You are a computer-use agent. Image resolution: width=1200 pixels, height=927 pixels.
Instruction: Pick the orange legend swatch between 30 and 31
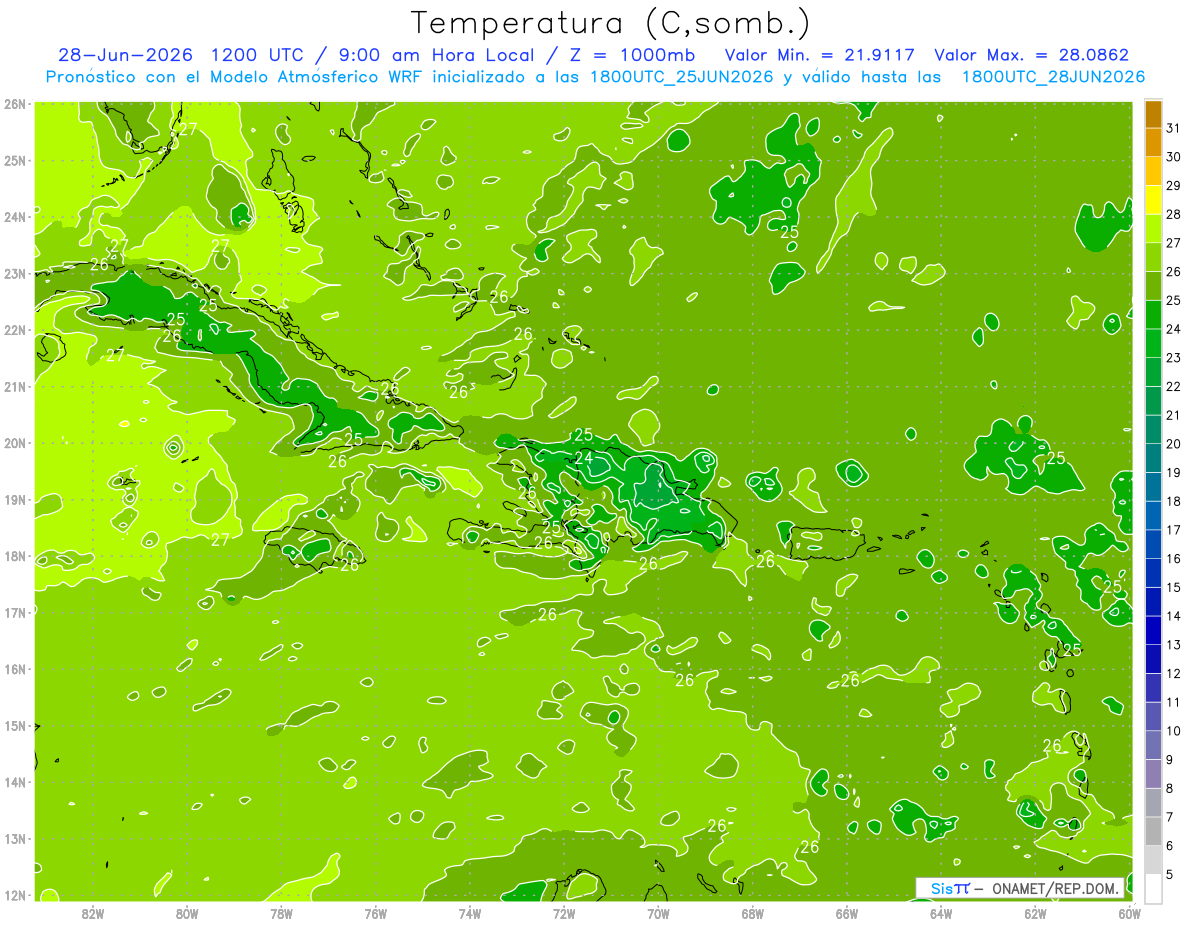(1153, 143)
